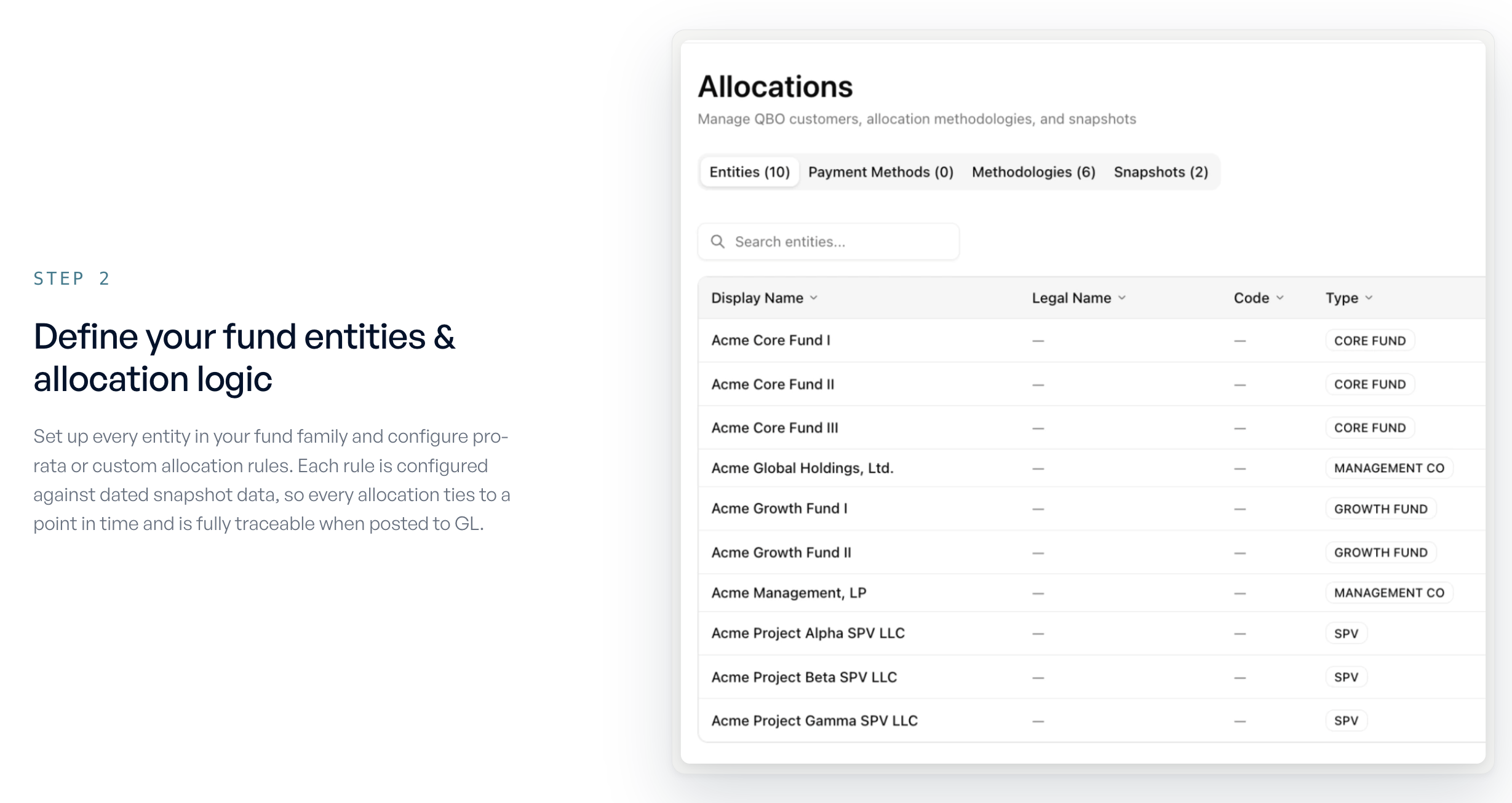
Task: Click MANAGEMENT CO badge for Acme Management, LP
Action: coord(1389,593)
